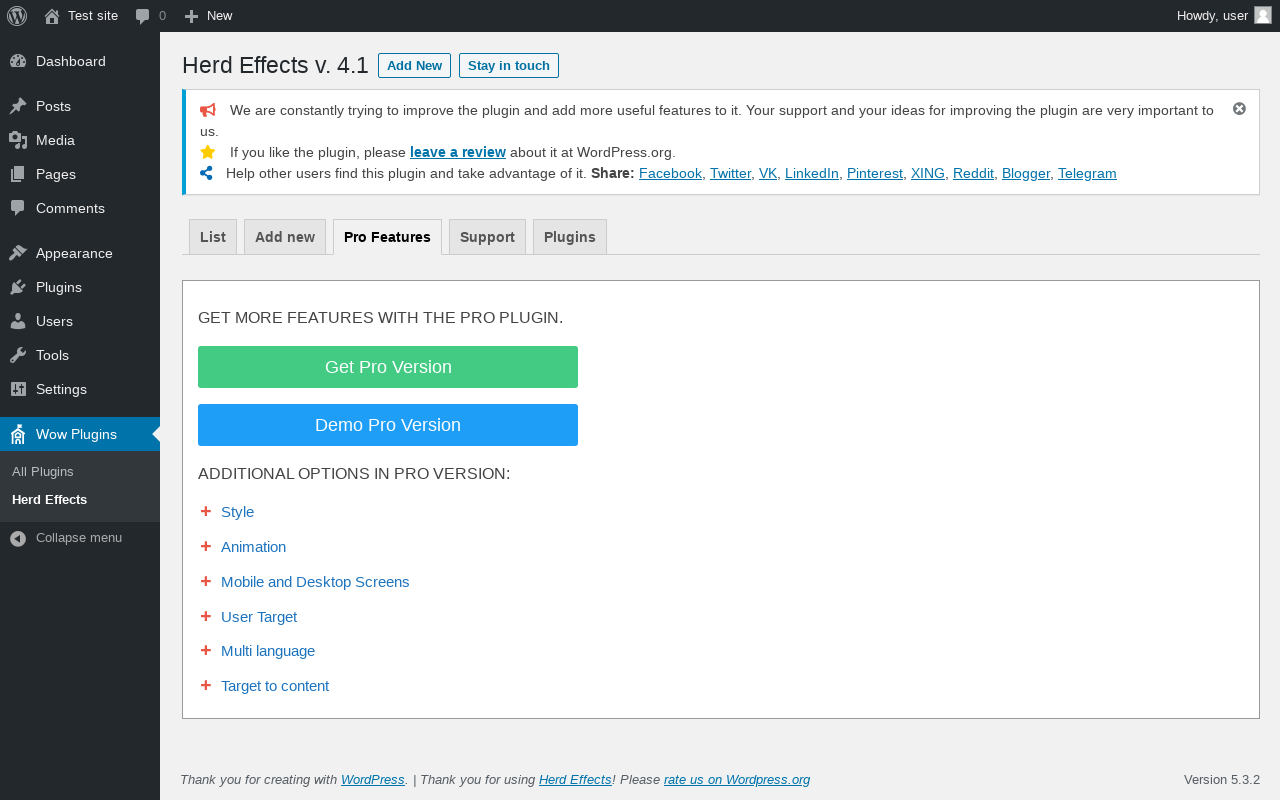
Task: Follow the leave a review link
Action: (458, 152)
